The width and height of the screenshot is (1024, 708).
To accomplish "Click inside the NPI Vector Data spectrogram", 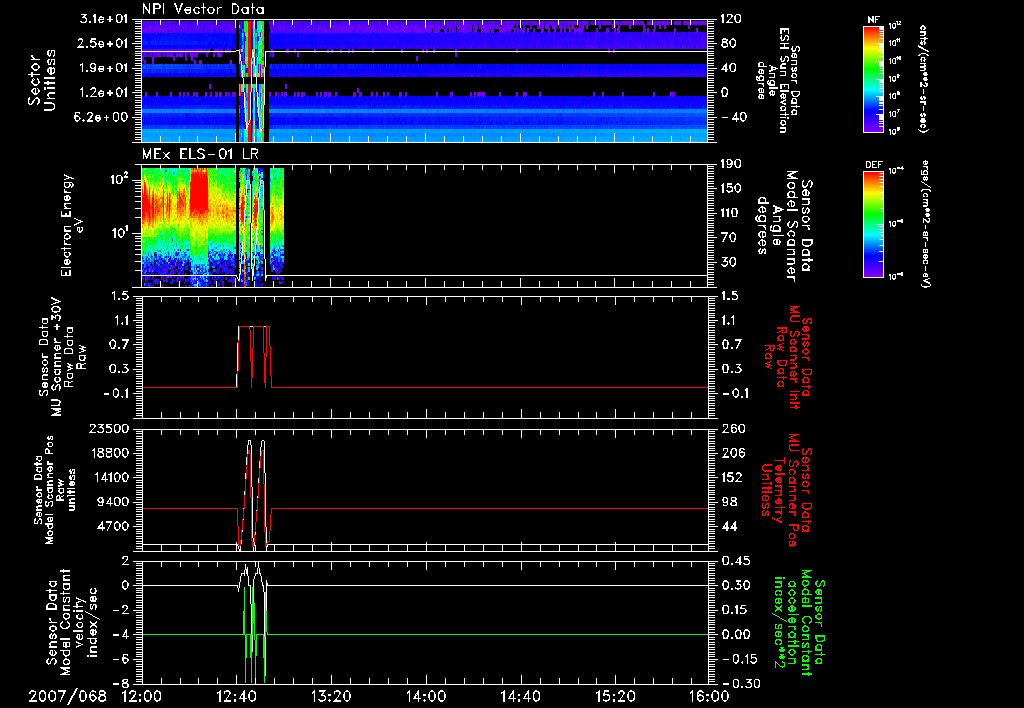I will [424, 81].
